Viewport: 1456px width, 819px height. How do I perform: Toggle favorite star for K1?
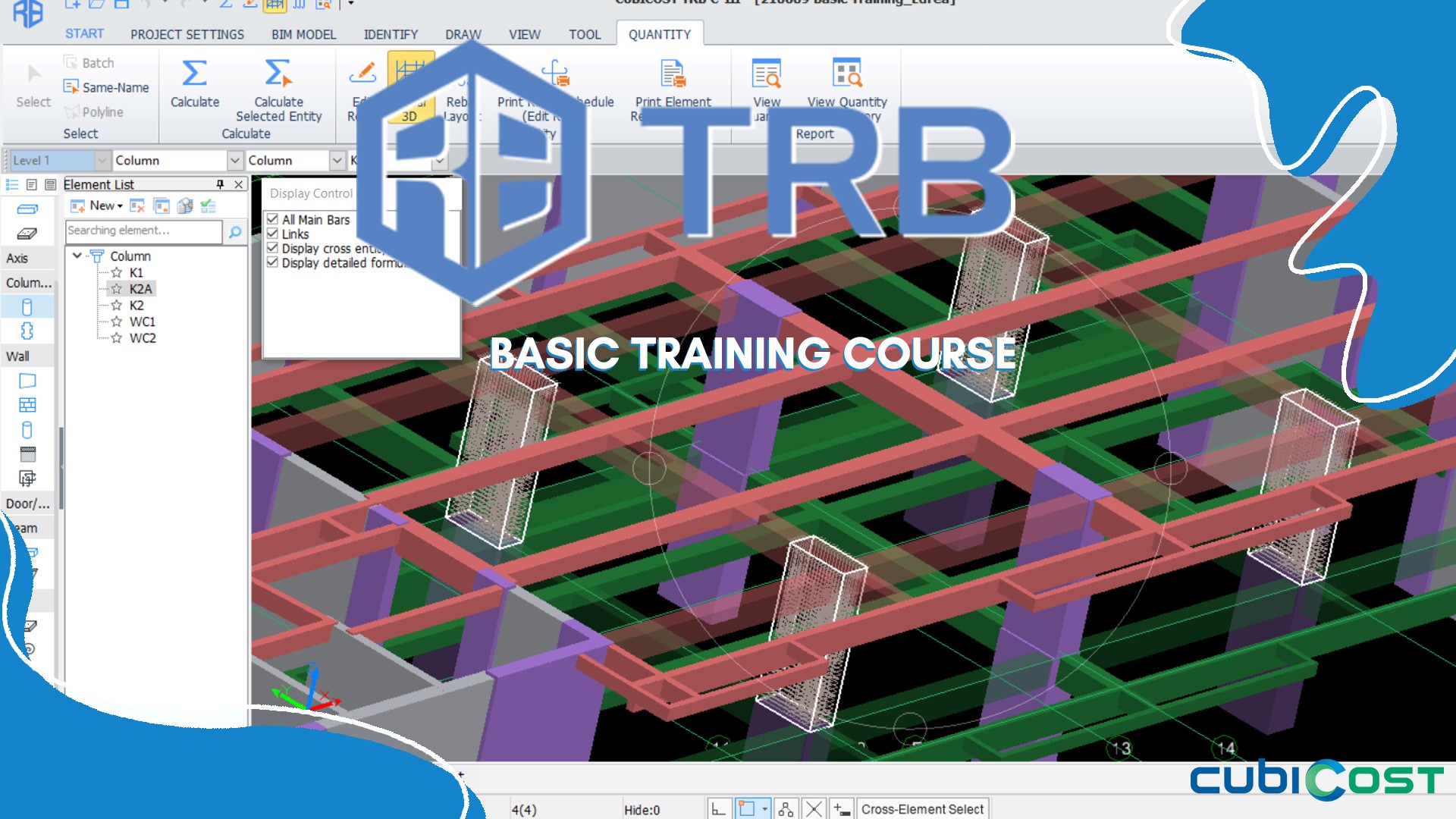(116, 272)
